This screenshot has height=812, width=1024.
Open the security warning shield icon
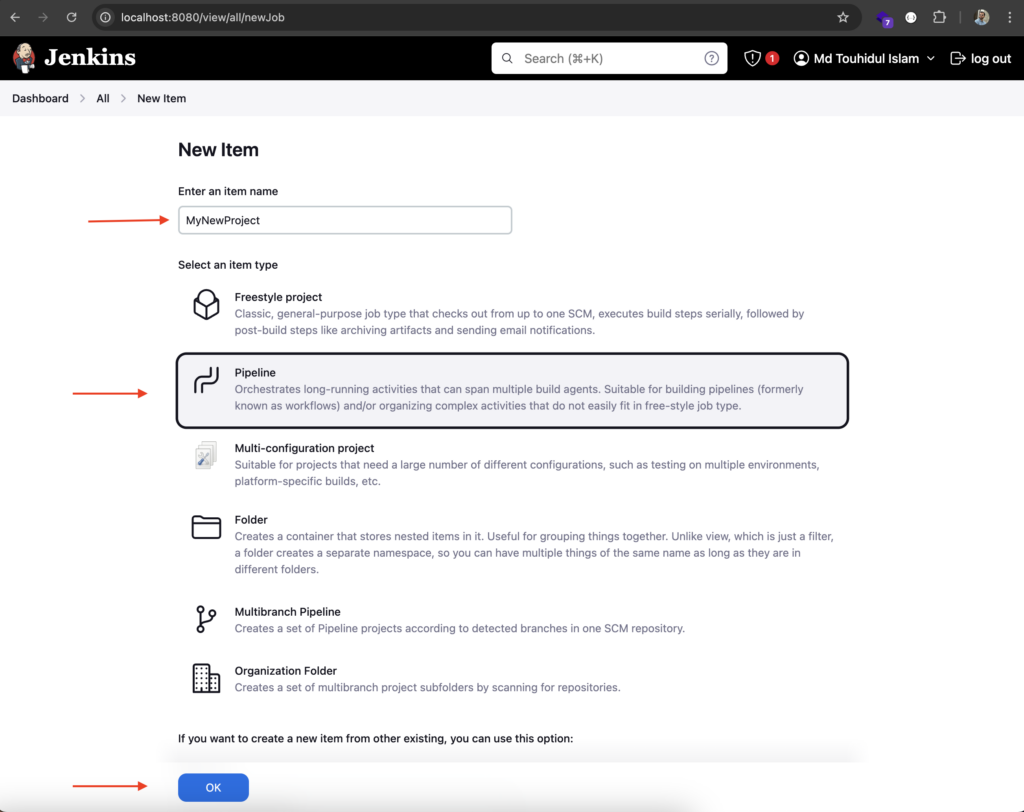coord(752,59)
